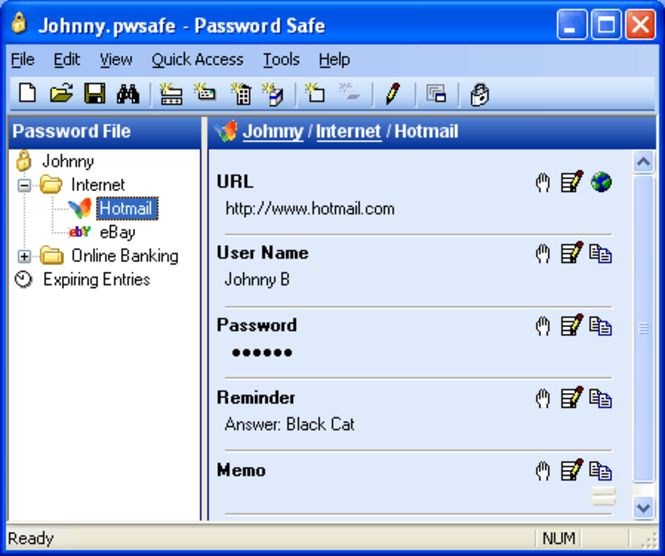Click the vertical scrollbar thumb
Image resolution: width=665 pixels, height=556 pixels.
click(x=643, y=329)
